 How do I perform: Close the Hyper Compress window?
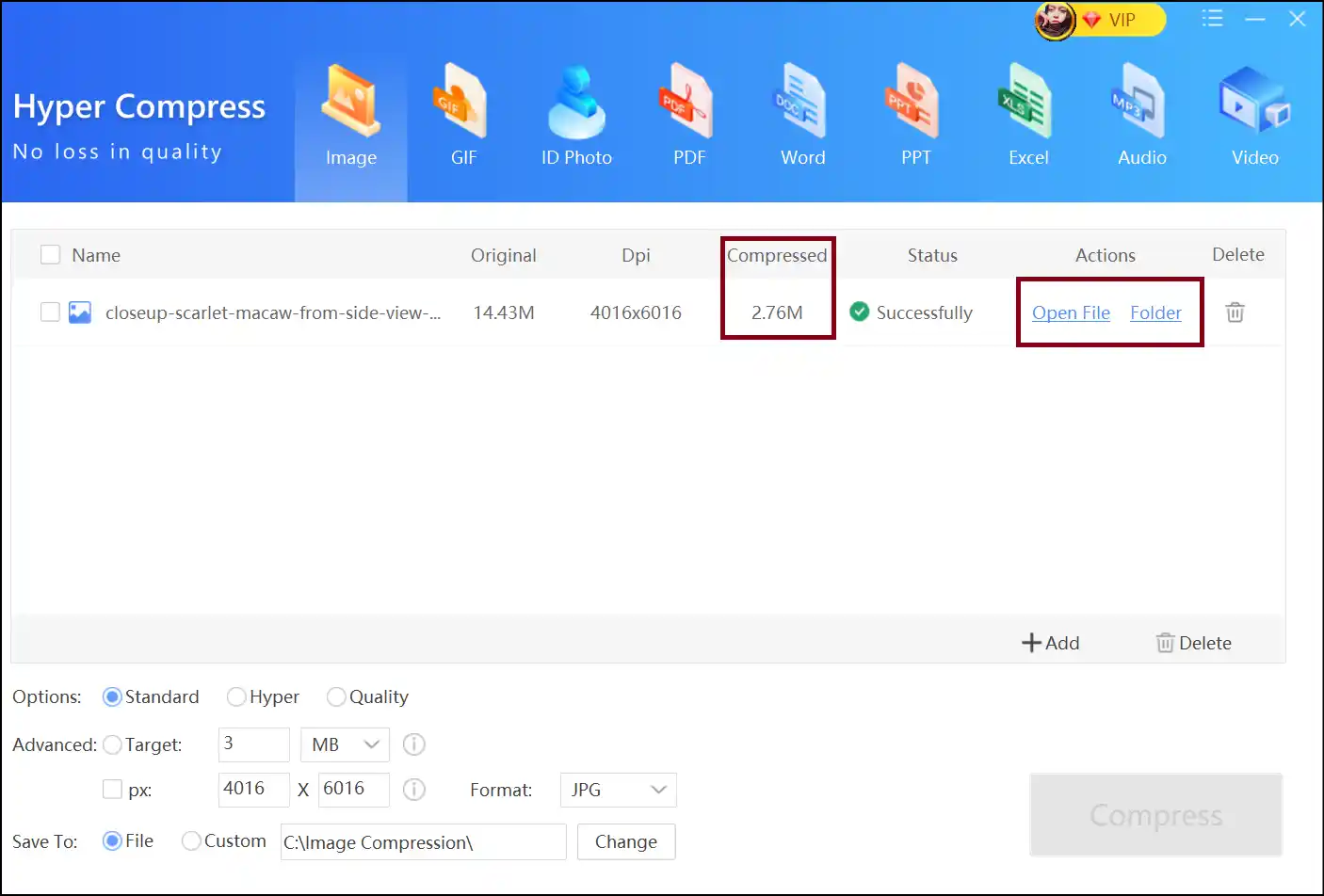coord(1298,19)
